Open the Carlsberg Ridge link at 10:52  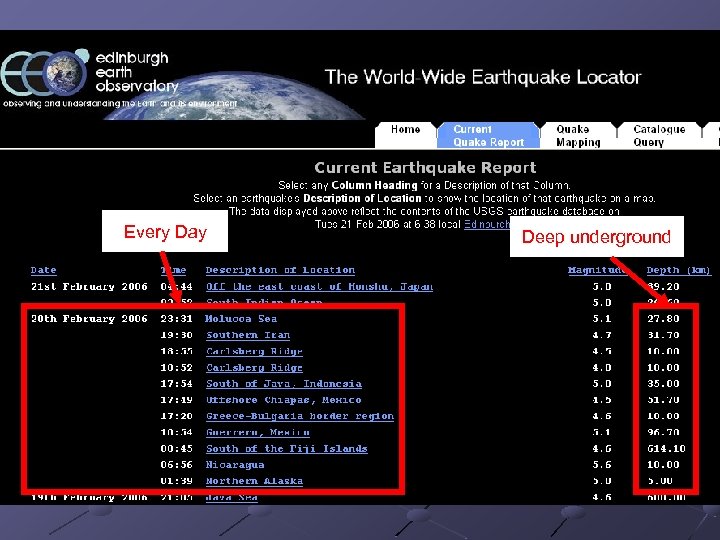coord(254,367)
